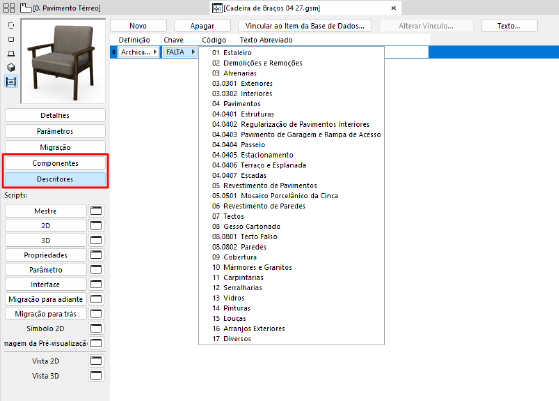Click the Texto... button
This screenshot has height=401, width=559.
pyautogui.click(x=509, y=26)
